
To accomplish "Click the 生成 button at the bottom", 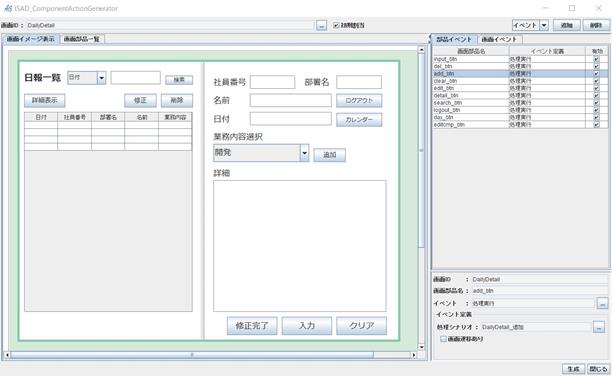I will [x=573, y=369].
